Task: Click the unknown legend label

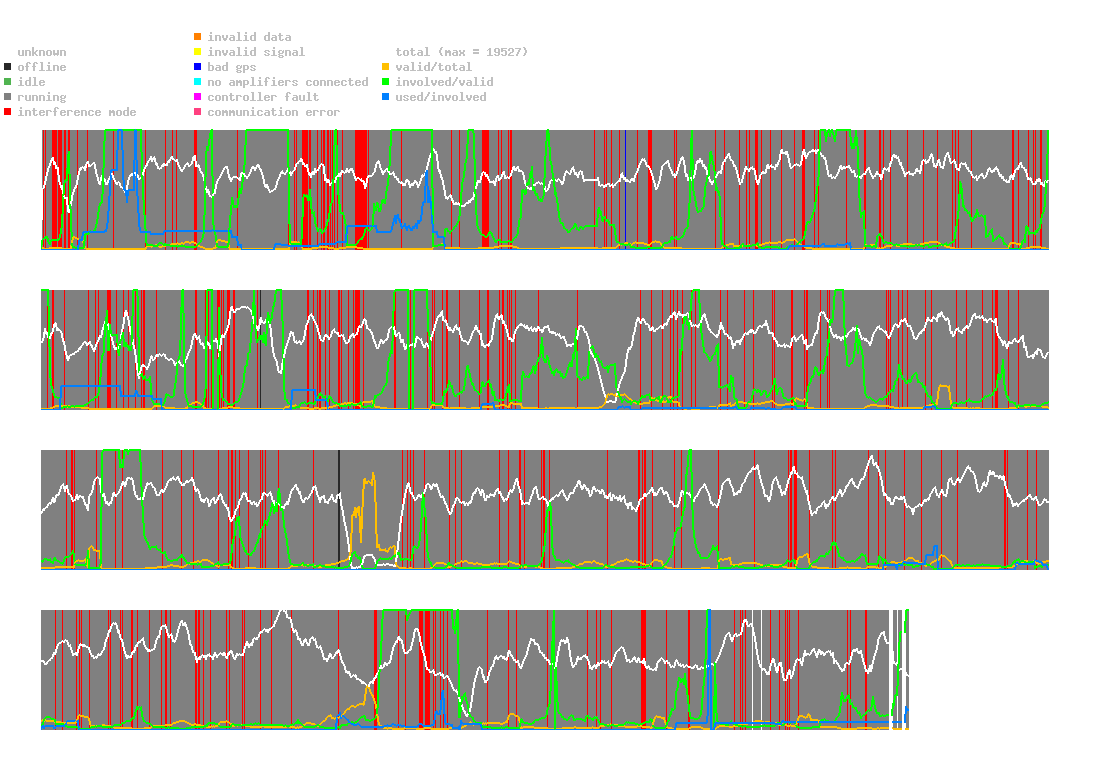Action: click(42, 52)
